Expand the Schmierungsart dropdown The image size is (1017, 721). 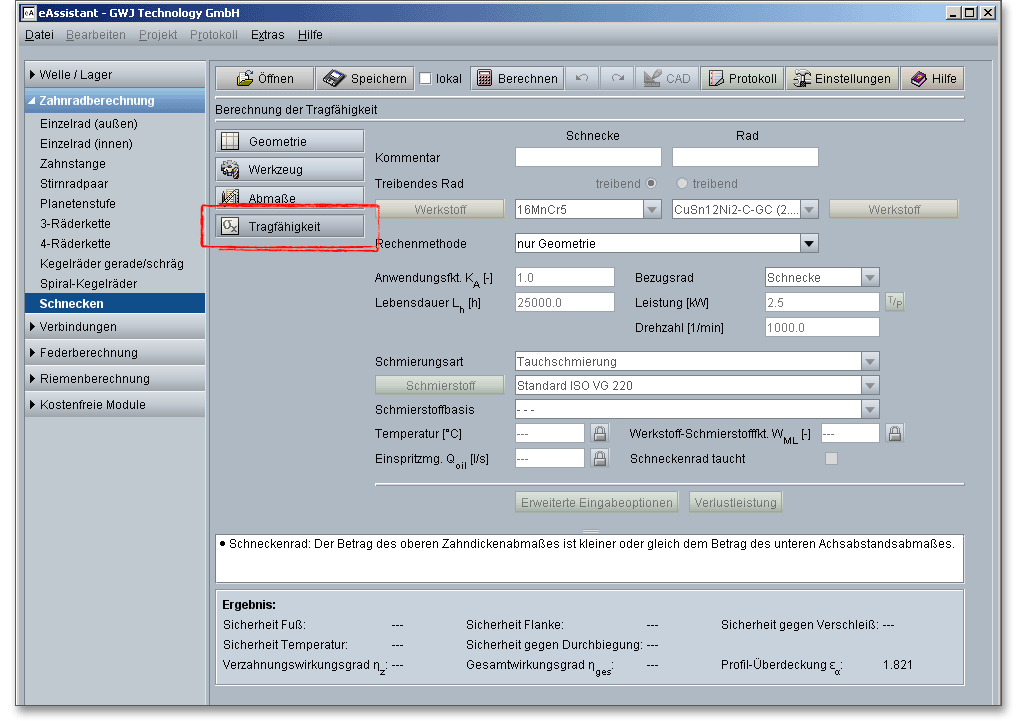click(x=870, y=362)
